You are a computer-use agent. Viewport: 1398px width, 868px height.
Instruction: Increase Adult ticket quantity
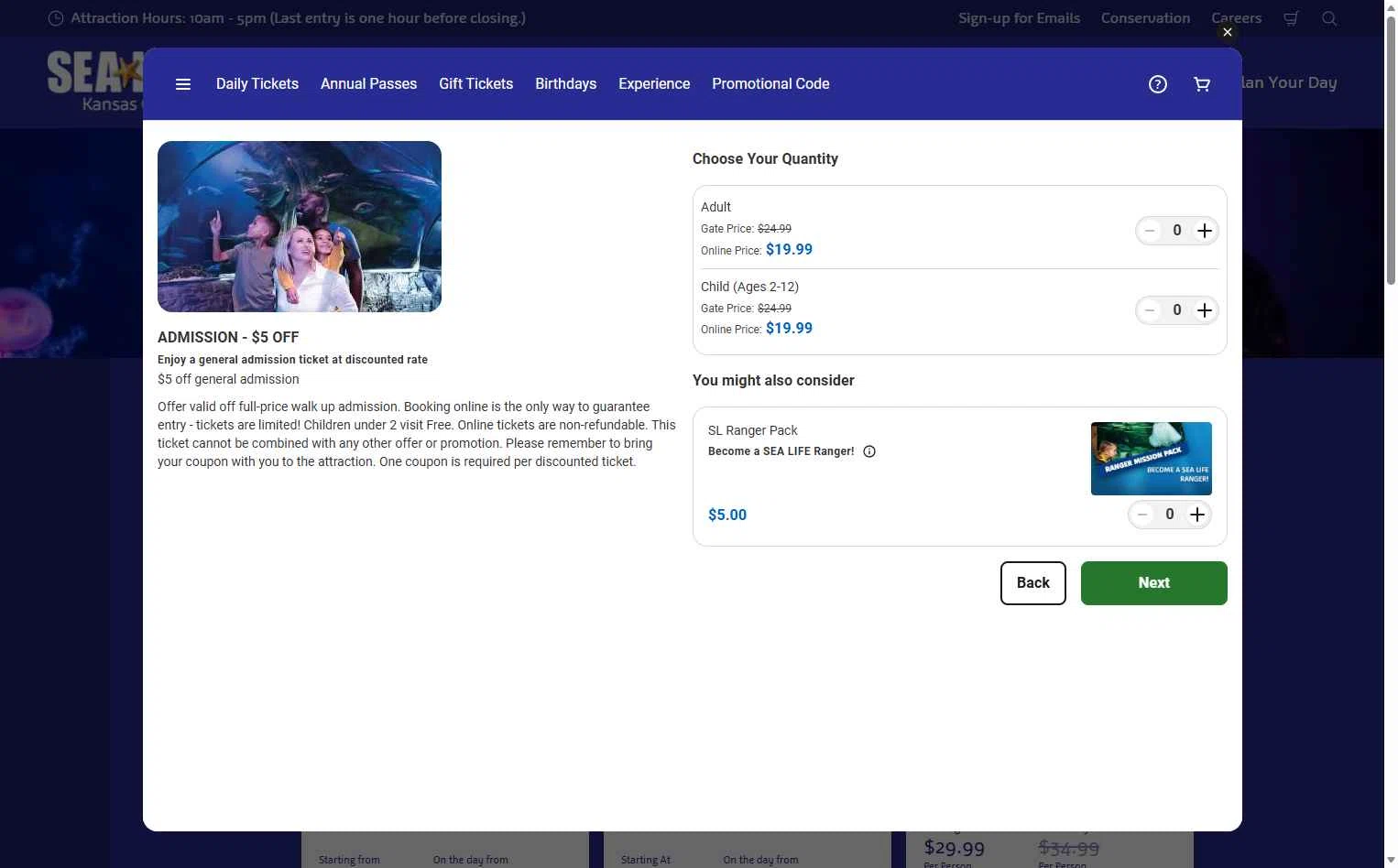pos(1205,231)
